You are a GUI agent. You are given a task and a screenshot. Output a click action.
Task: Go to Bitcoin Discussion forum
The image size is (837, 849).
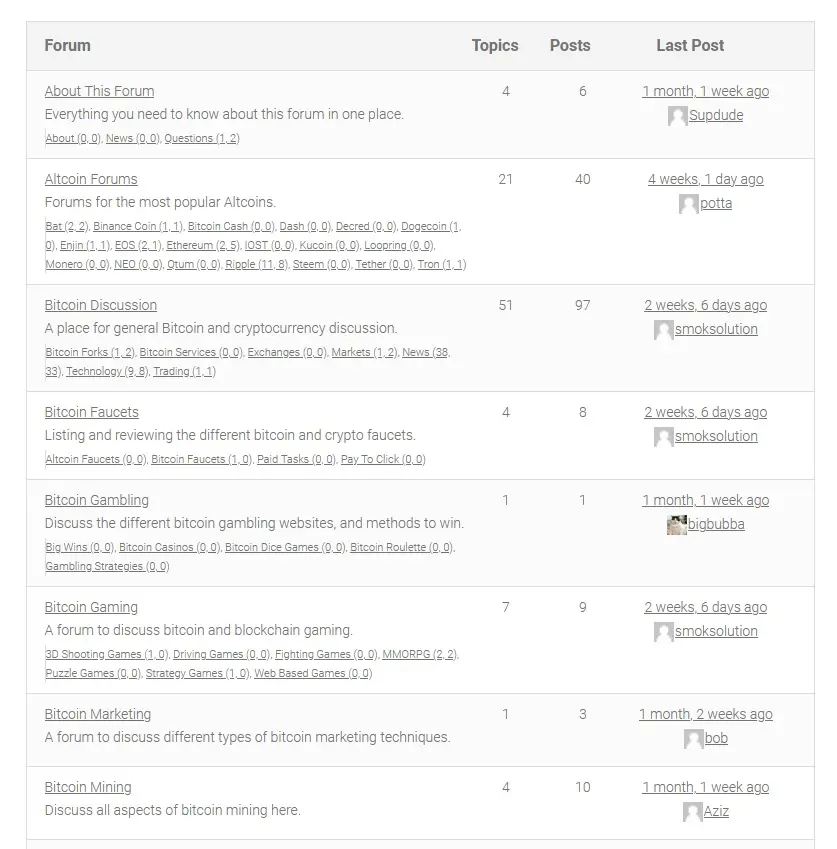[x=101, y=305]
